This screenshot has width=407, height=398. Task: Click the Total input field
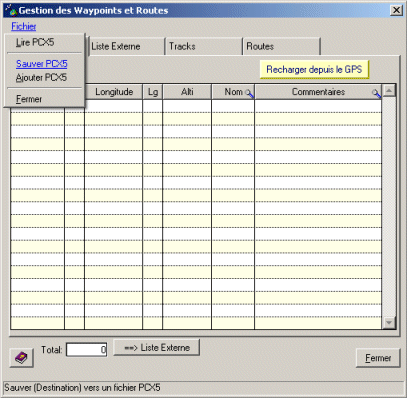(87, 350)
